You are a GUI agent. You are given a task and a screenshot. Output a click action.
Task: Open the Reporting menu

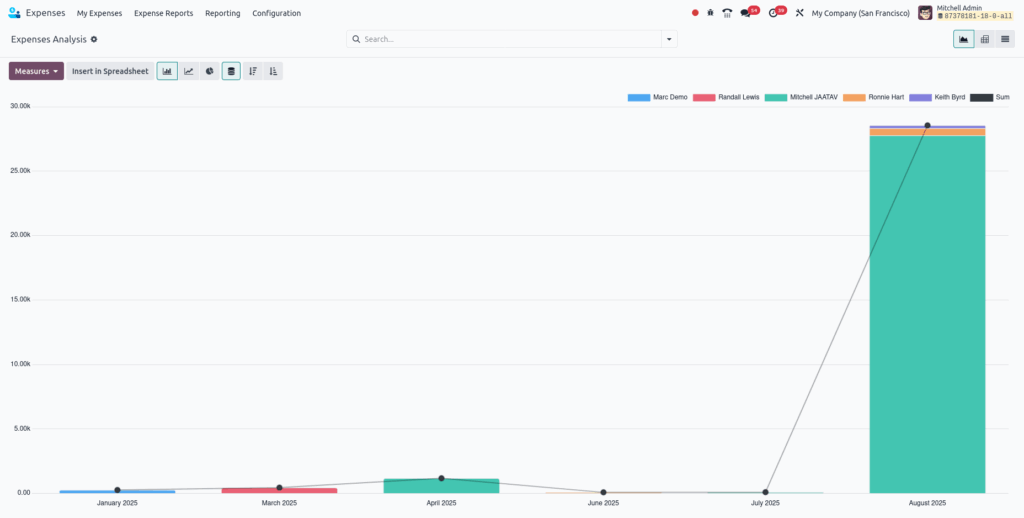(x=222, y=13)
